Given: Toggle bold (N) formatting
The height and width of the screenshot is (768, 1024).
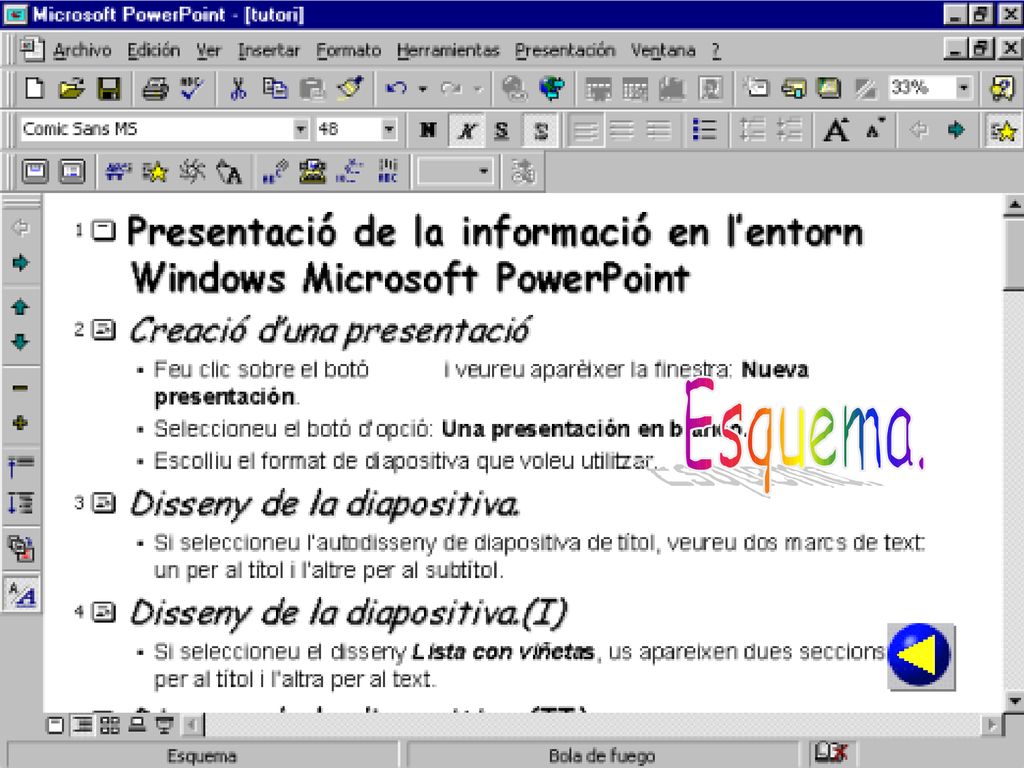Looking at the screenshot, I should coord(428,129).
